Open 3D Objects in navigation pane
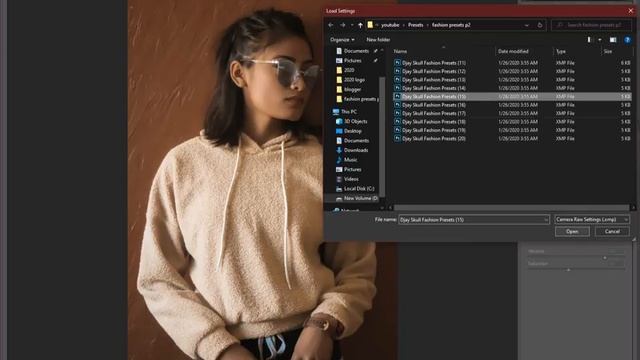 (355, 121)
